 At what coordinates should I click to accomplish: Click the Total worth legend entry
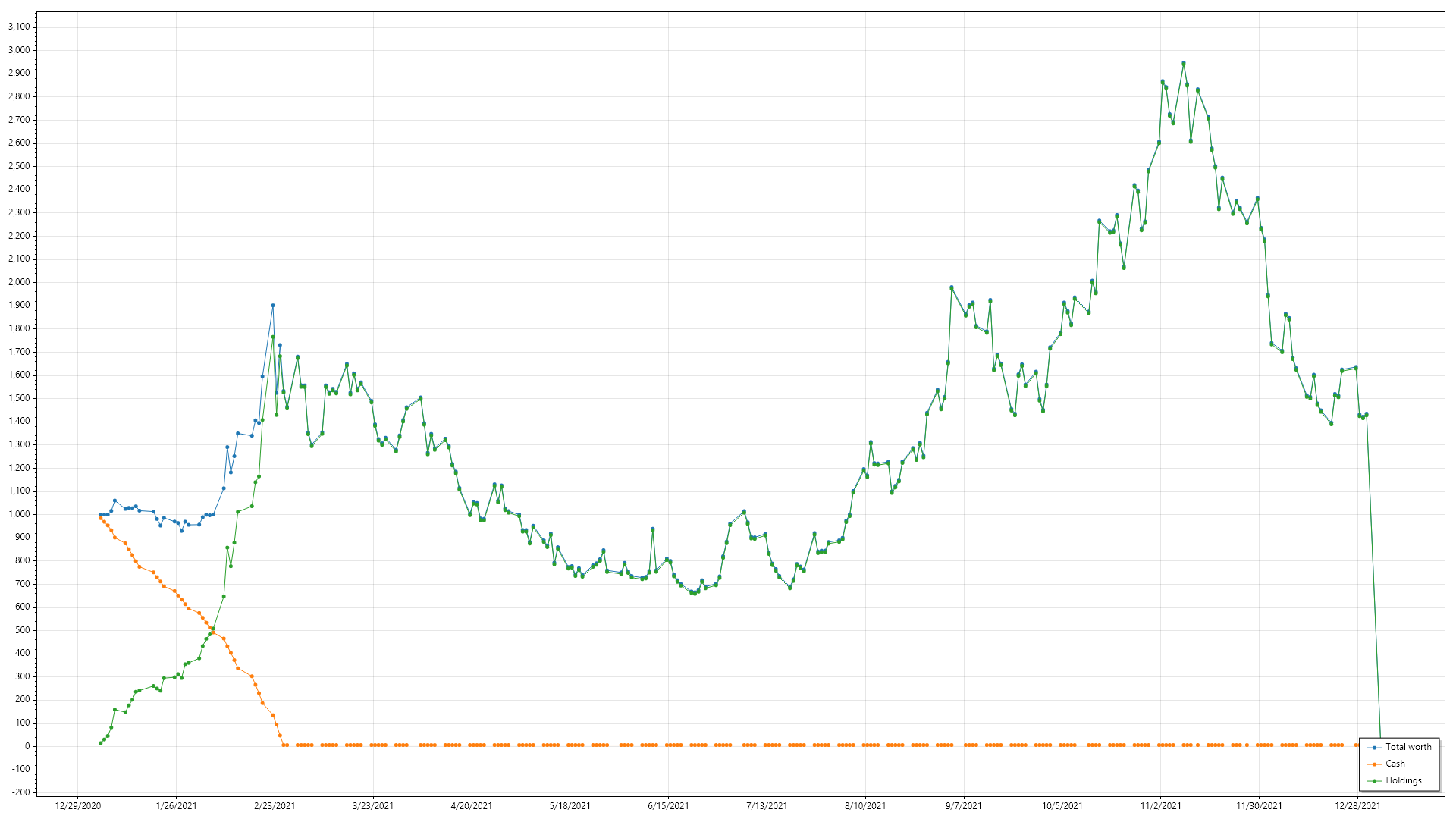1407,747
